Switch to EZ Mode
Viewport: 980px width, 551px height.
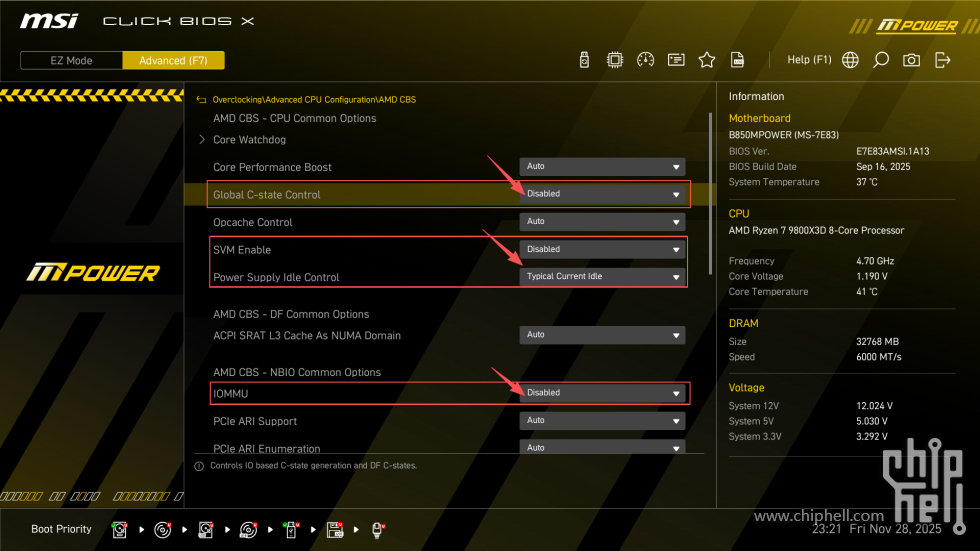pos(71,60)
